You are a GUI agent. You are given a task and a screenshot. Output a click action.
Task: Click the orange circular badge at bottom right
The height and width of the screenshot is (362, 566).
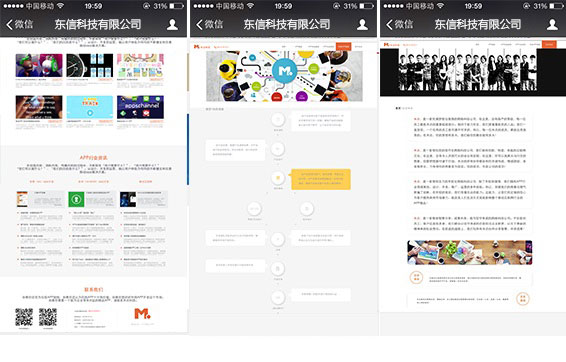[x=522, y=299]
